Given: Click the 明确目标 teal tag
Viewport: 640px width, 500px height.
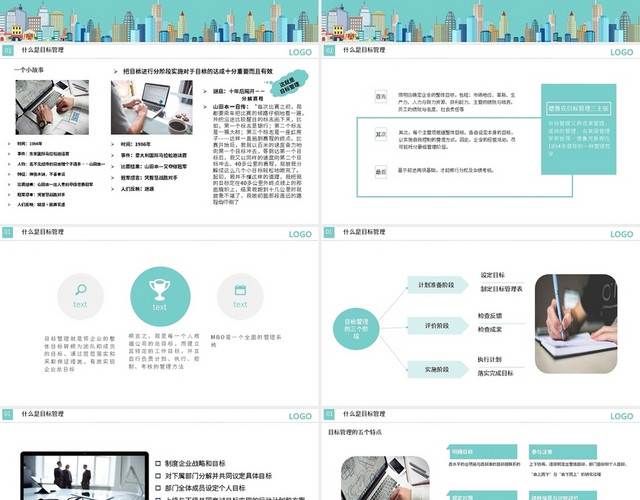Looking at the screenshot, I should pyautogui.click(x=482, y=452).
